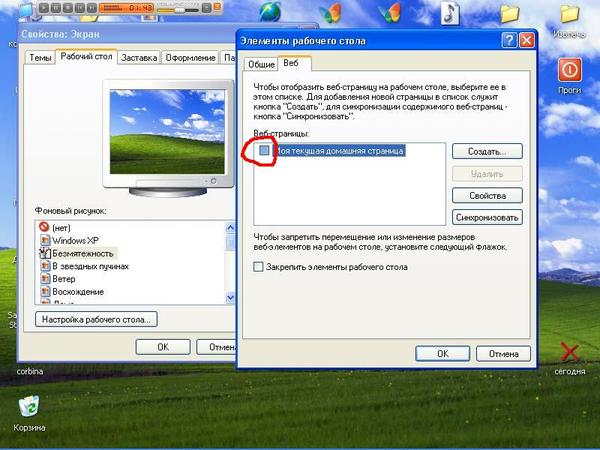Click the image icon next to Ветер
Image resolution: width=600 pixels, height=450 pixels.
pos(45,279)
